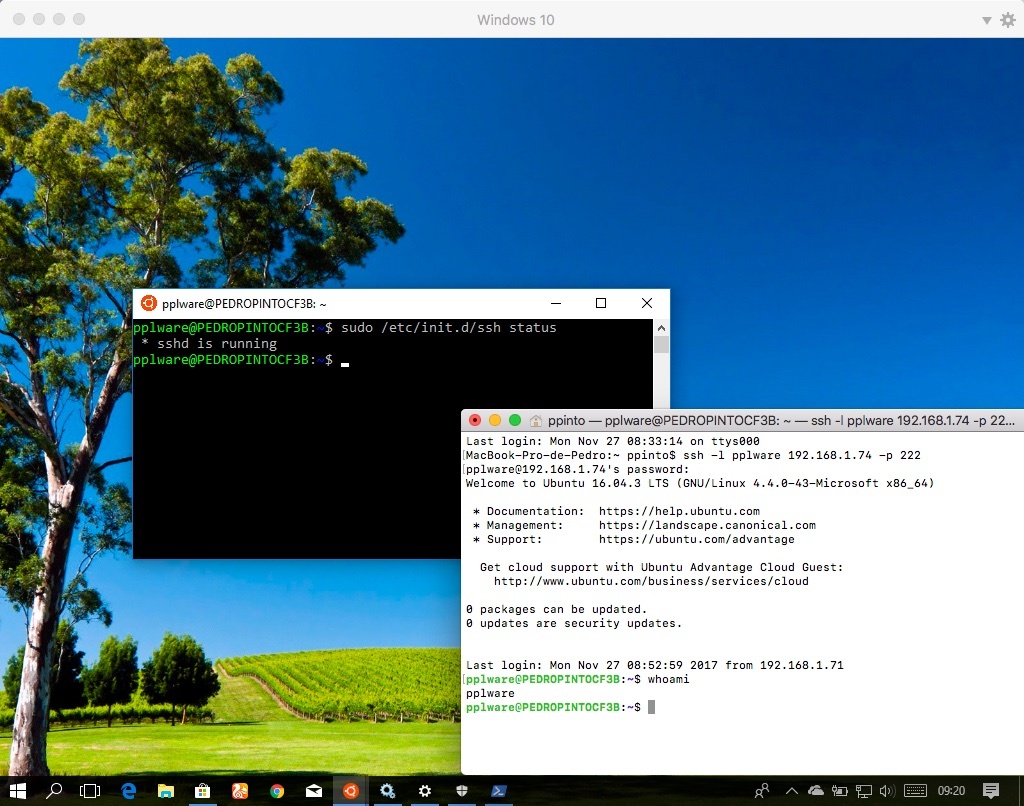Viewport: 1024px width, 806px height.
Task: Open the Microsoft Store from the taskbar
Action: click(x=202, y=790)
